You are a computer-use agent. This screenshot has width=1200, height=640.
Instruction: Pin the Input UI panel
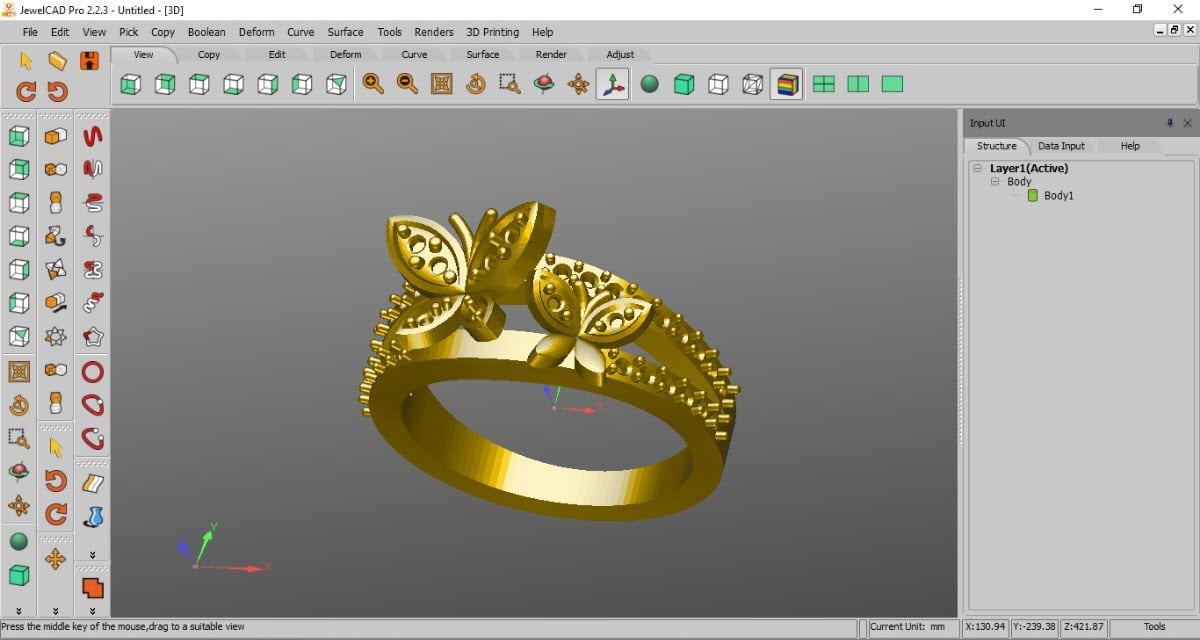click(x=1171, y=122)
